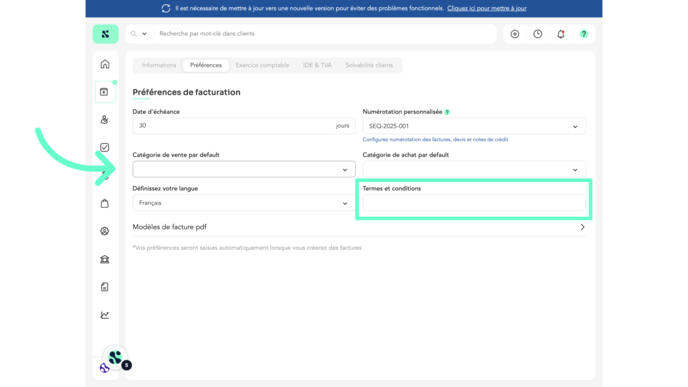Click the green app logo button
688x387 pixels.
[105, 34]
